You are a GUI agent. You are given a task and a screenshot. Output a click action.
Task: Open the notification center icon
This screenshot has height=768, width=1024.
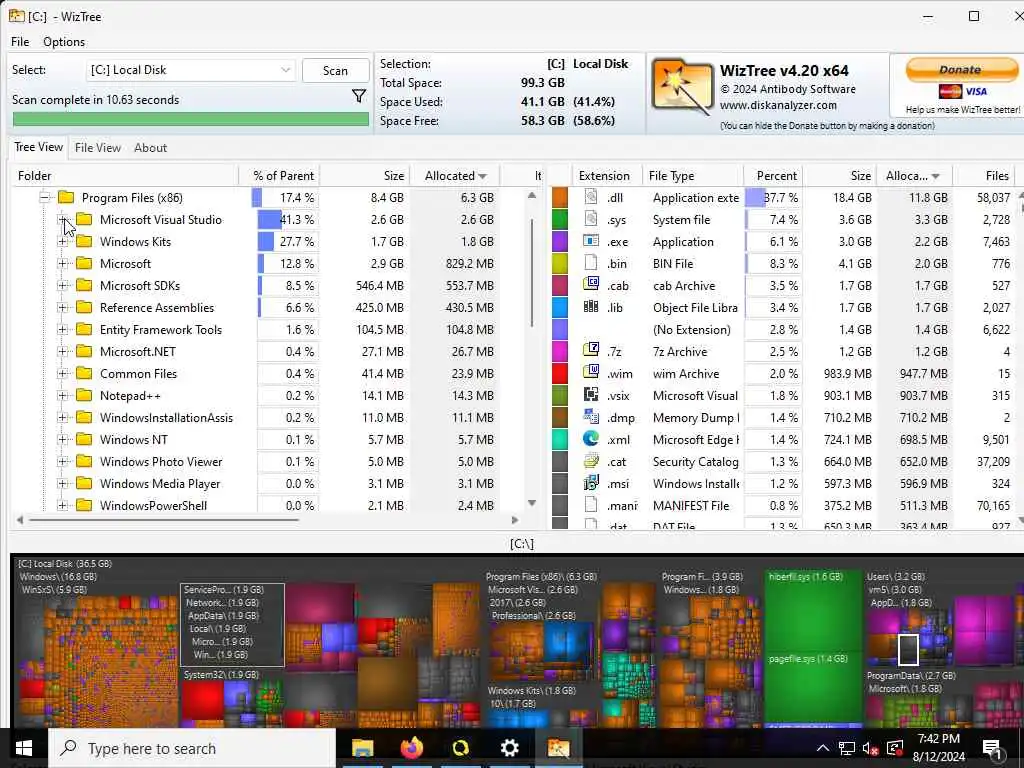991,748
